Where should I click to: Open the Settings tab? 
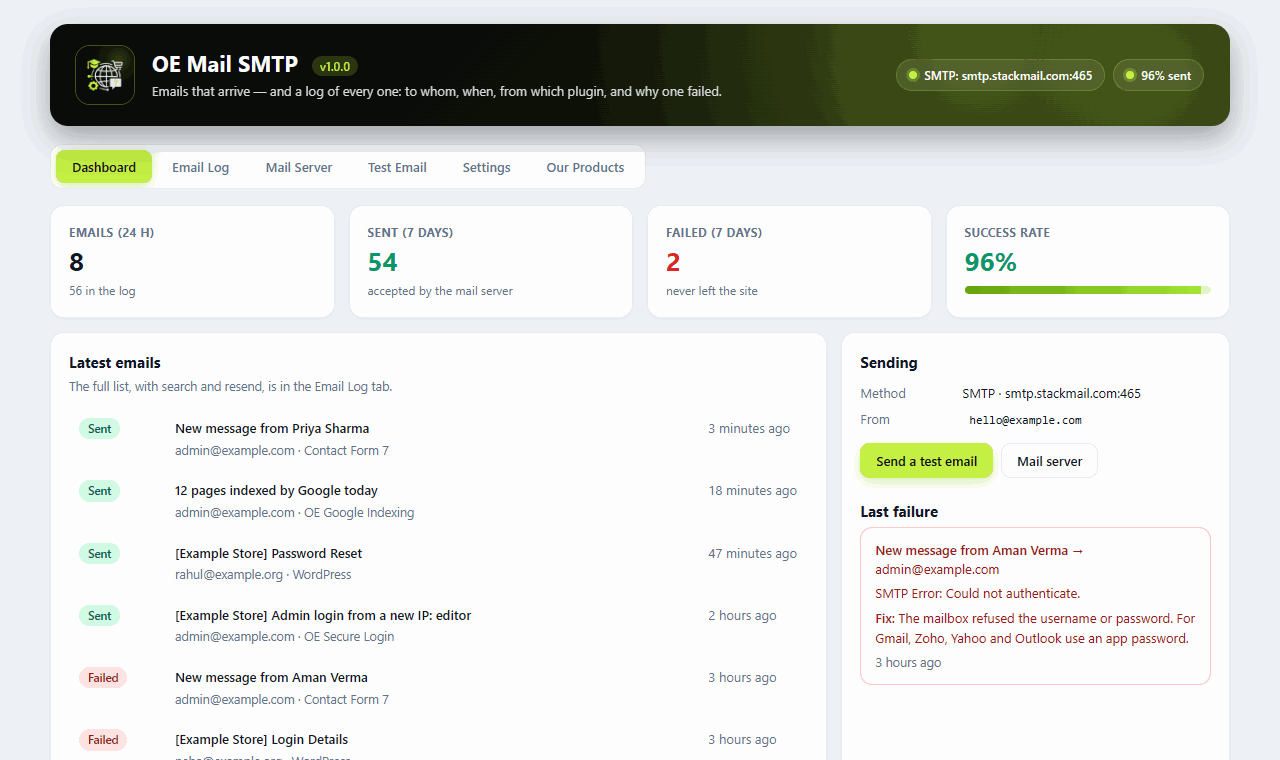(x=486, y=167)
